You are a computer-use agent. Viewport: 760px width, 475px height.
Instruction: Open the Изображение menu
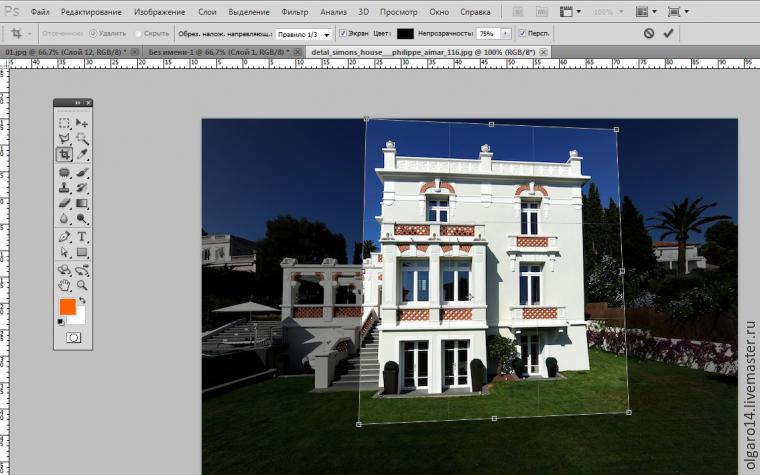tap(159, 12)
